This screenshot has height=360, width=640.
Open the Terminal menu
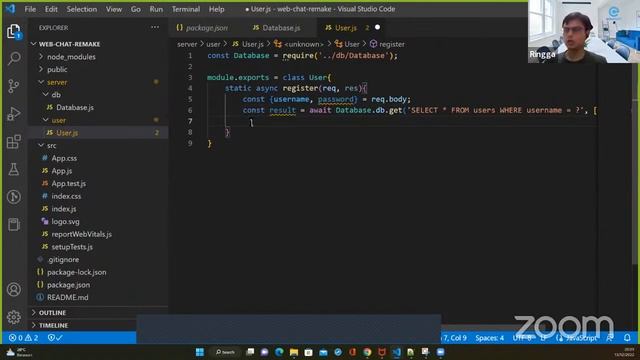[186, 9]
